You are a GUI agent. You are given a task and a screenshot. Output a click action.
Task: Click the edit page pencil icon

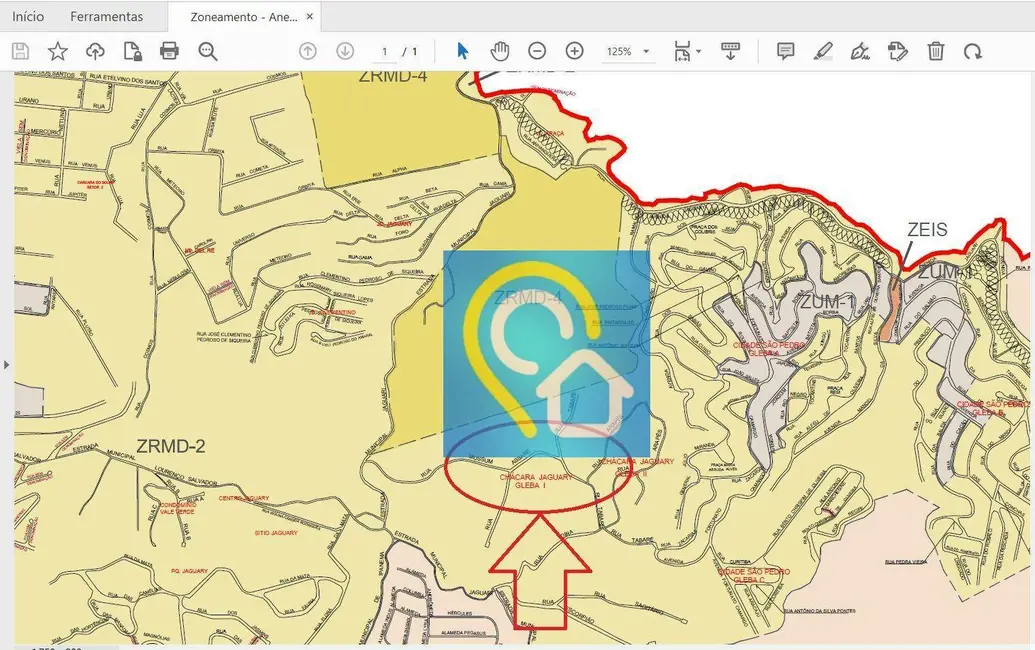pos(898,51)
